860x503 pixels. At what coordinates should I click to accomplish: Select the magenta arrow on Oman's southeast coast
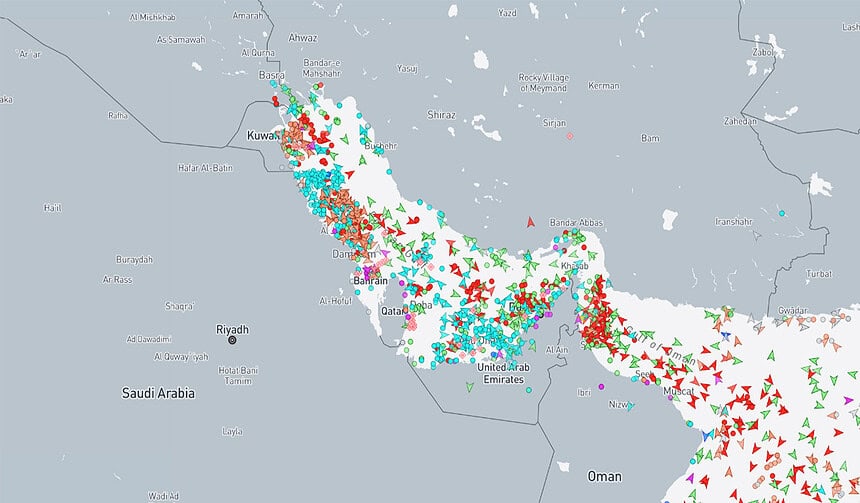[689, 477]
